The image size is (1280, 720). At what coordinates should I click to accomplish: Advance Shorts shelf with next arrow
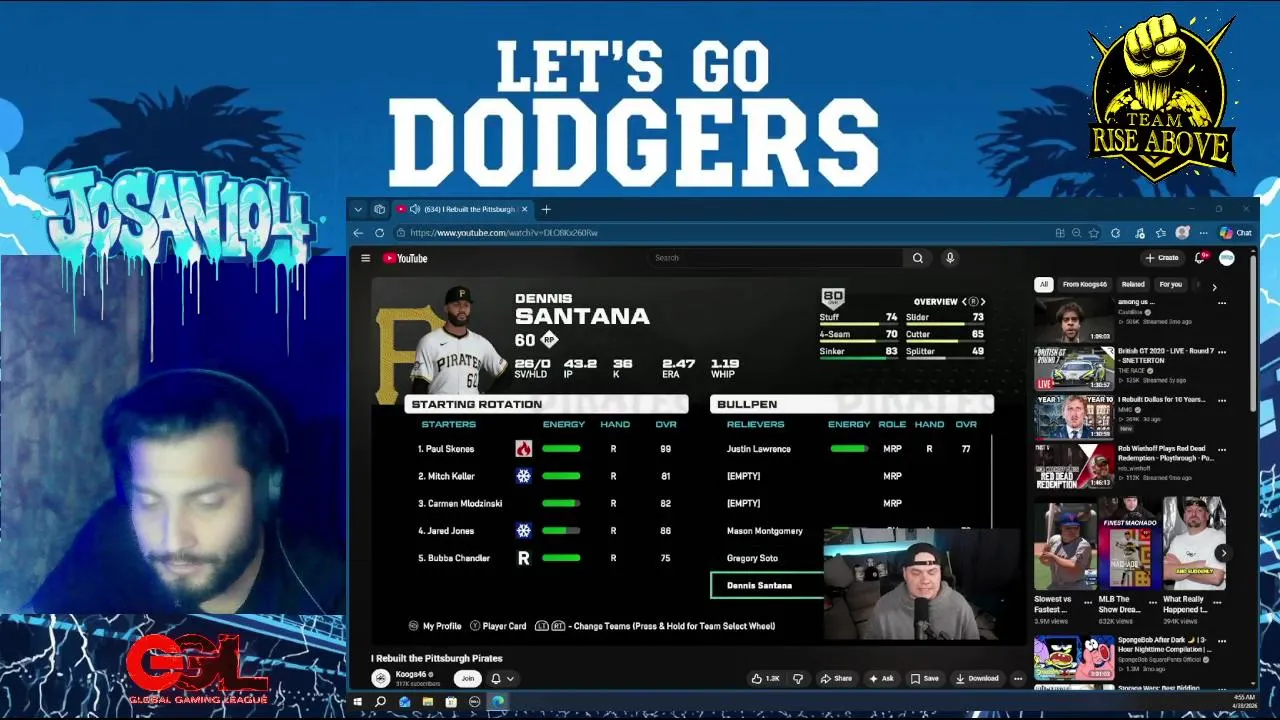tap(1223, 552)
